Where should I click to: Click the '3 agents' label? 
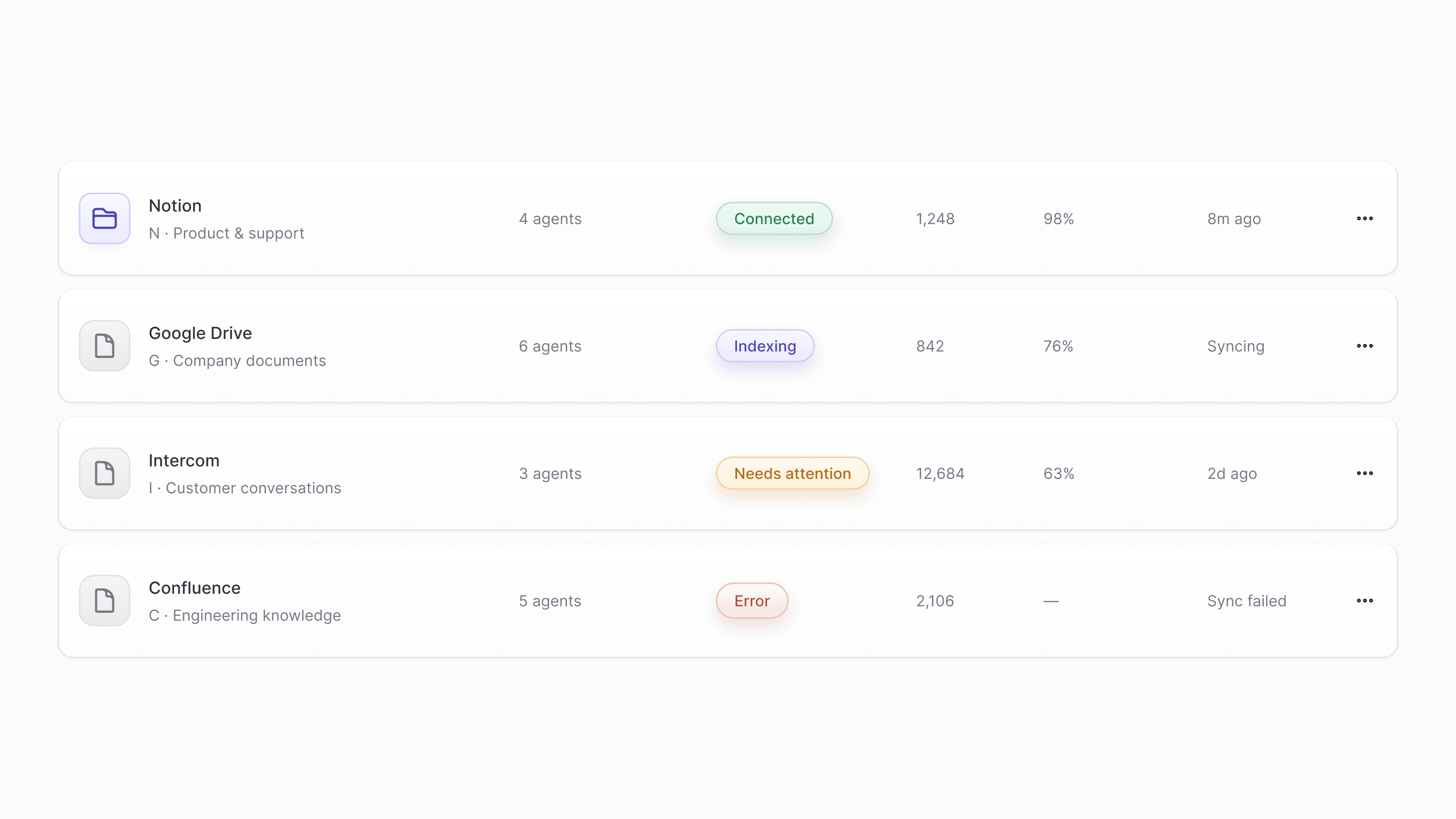pos(550,474)
